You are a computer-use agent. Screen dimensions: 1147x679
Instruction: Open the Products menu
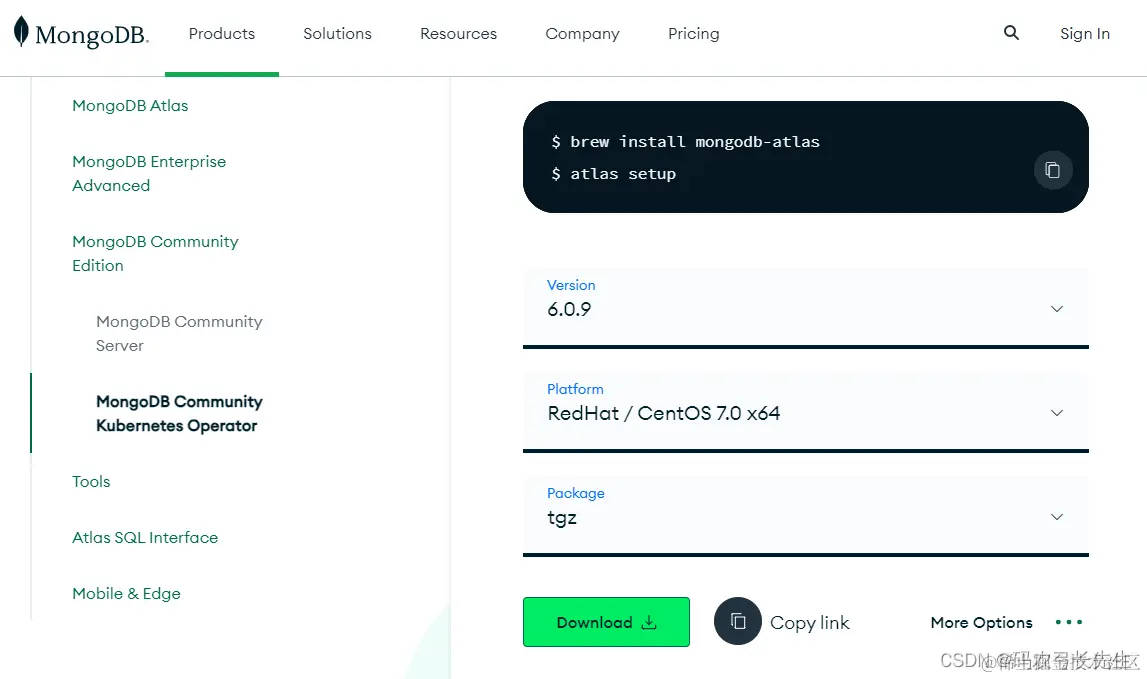tap(222, 34)
